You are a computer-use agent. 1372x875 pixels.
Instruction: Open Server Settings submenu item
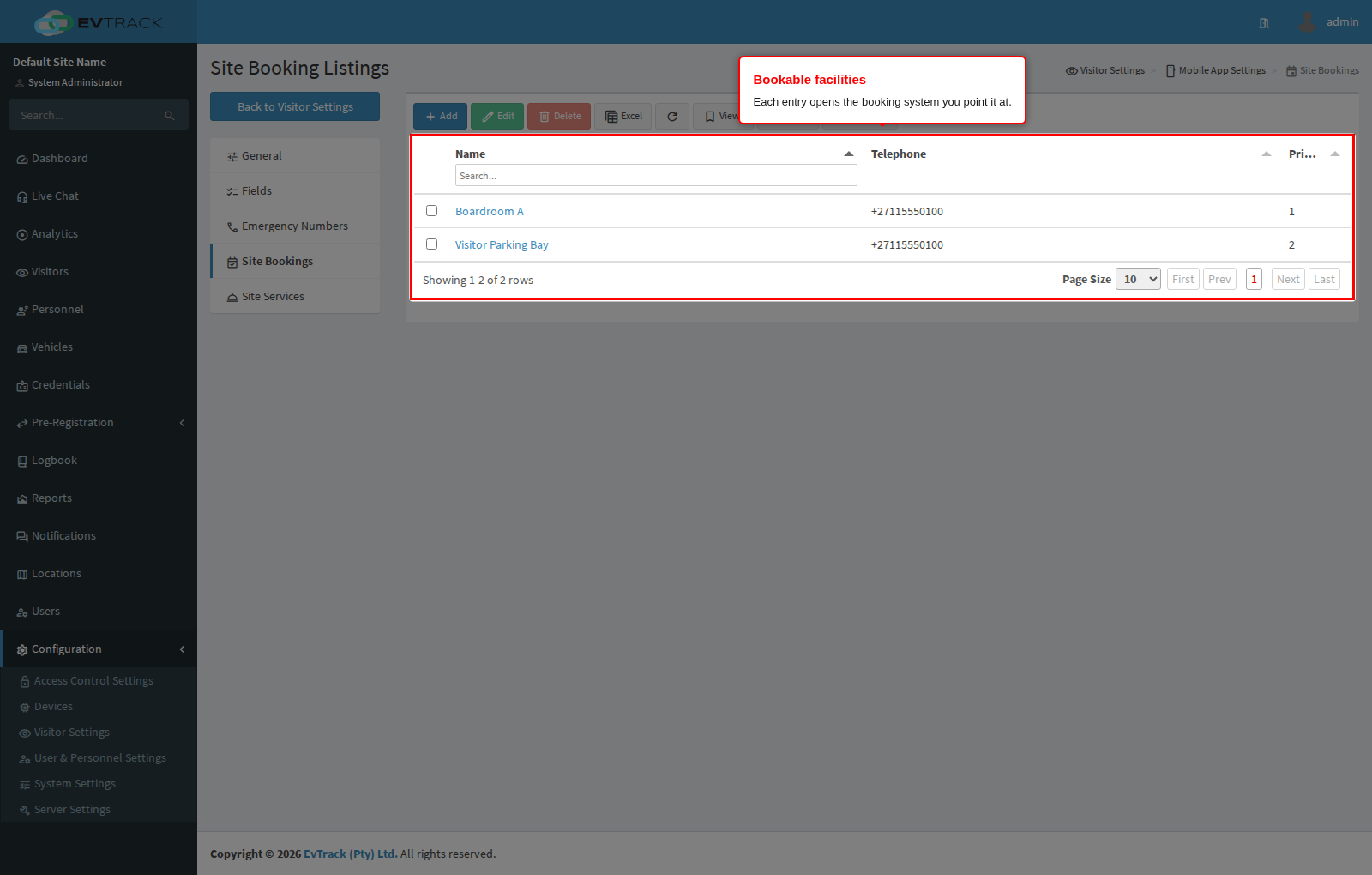coord(72,810)
